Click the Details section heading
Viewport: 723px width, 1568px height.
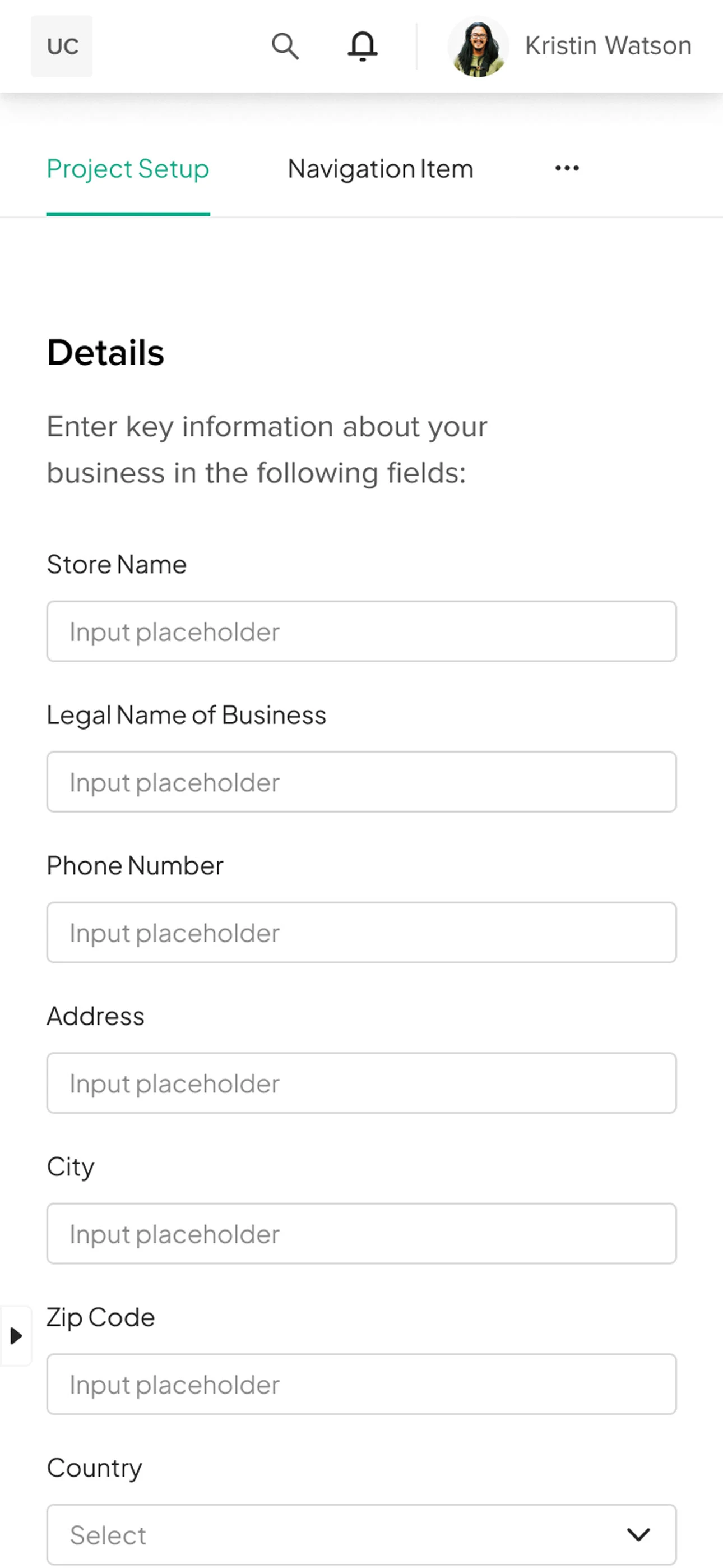[x=106, y=352]
